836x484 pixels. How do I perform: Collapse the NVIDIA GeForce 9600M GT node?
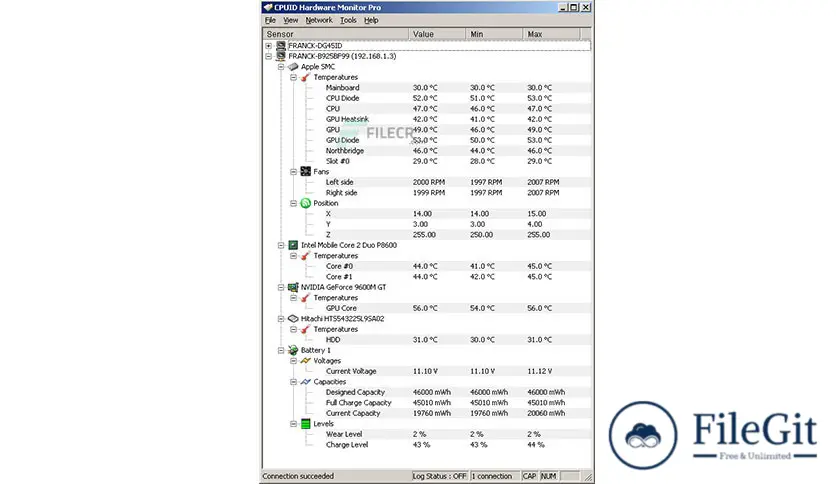click(281, 287)
